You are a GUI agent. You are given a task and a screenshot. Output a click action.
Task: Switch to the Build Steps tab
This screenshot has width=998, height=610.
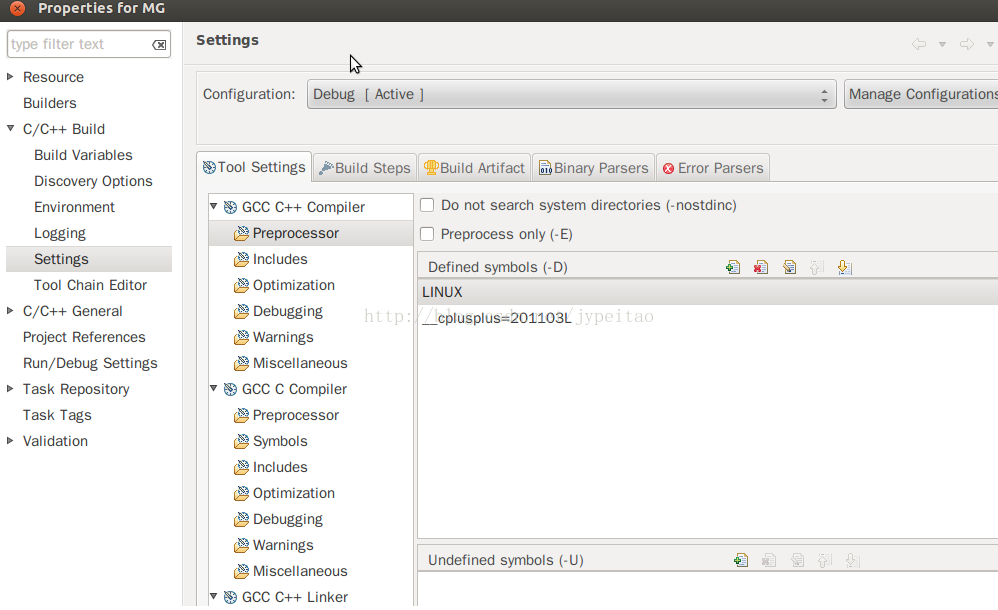tap(365, 168)
